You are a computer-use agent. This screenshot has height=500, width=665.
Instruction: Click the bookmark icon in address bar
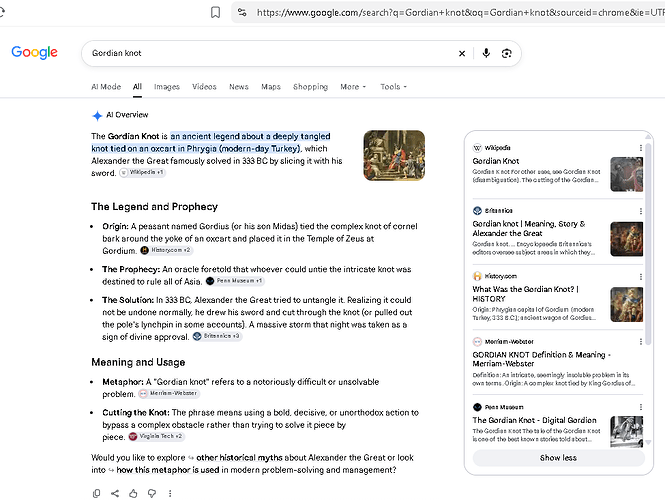click(215, 12)
